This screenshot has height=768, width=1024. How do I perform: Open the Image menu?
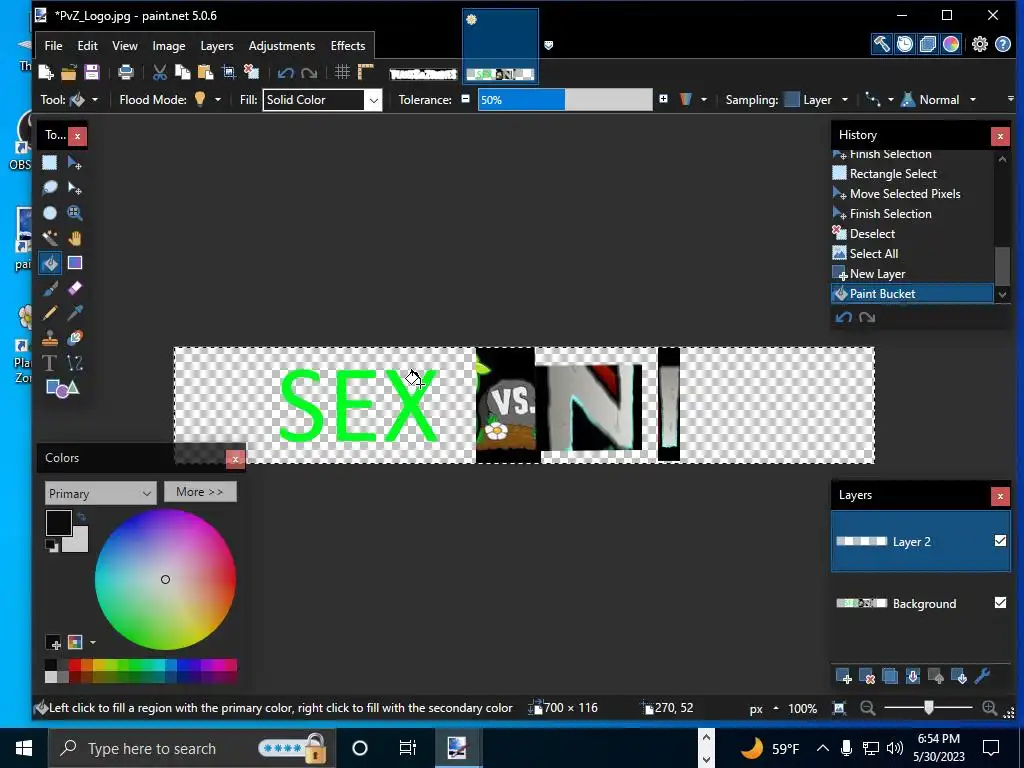pyautogui.click(x=168, y=46)
